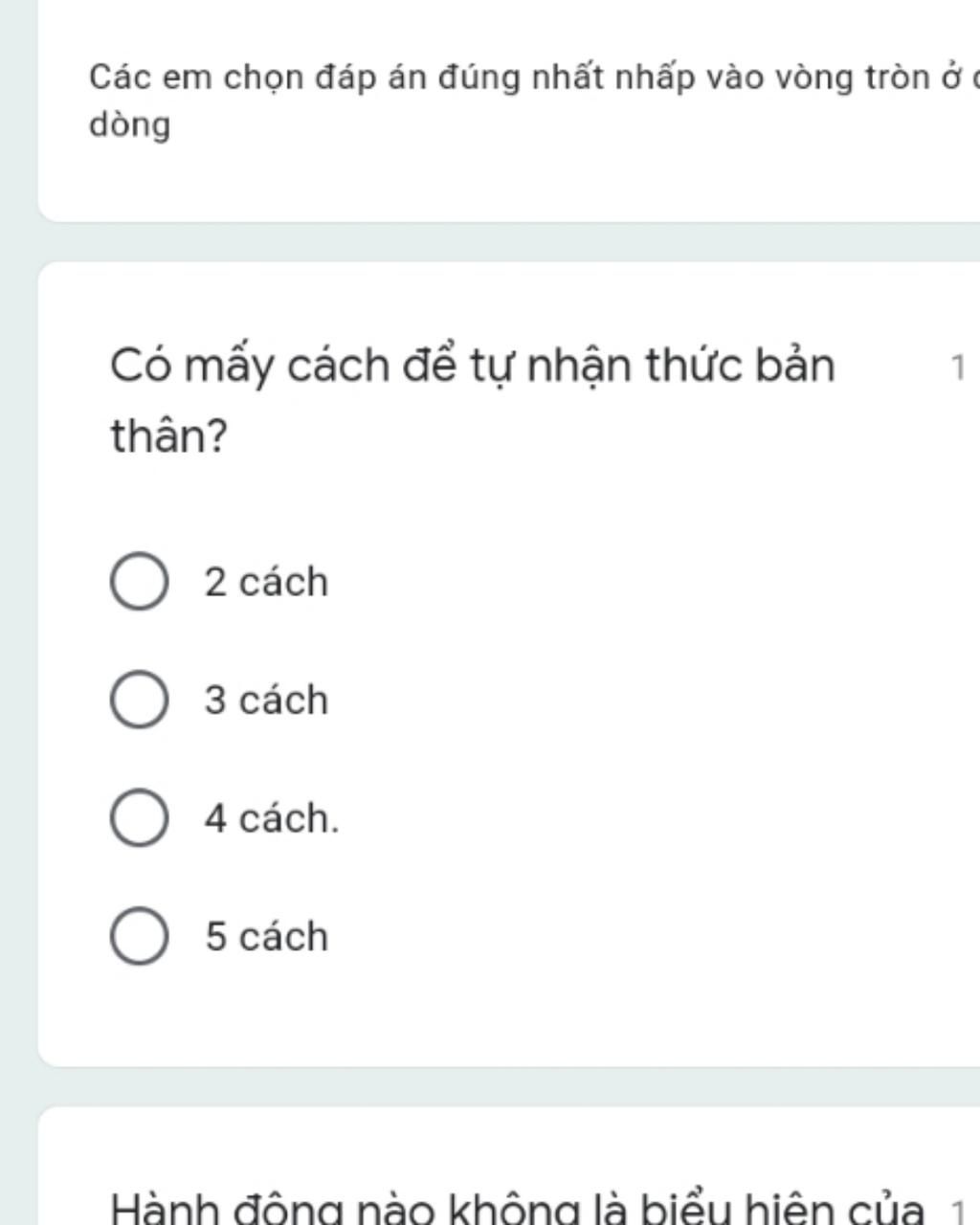Select the '2 cách' radio circle
This screenshot has height=1225, width=980.
140,581
